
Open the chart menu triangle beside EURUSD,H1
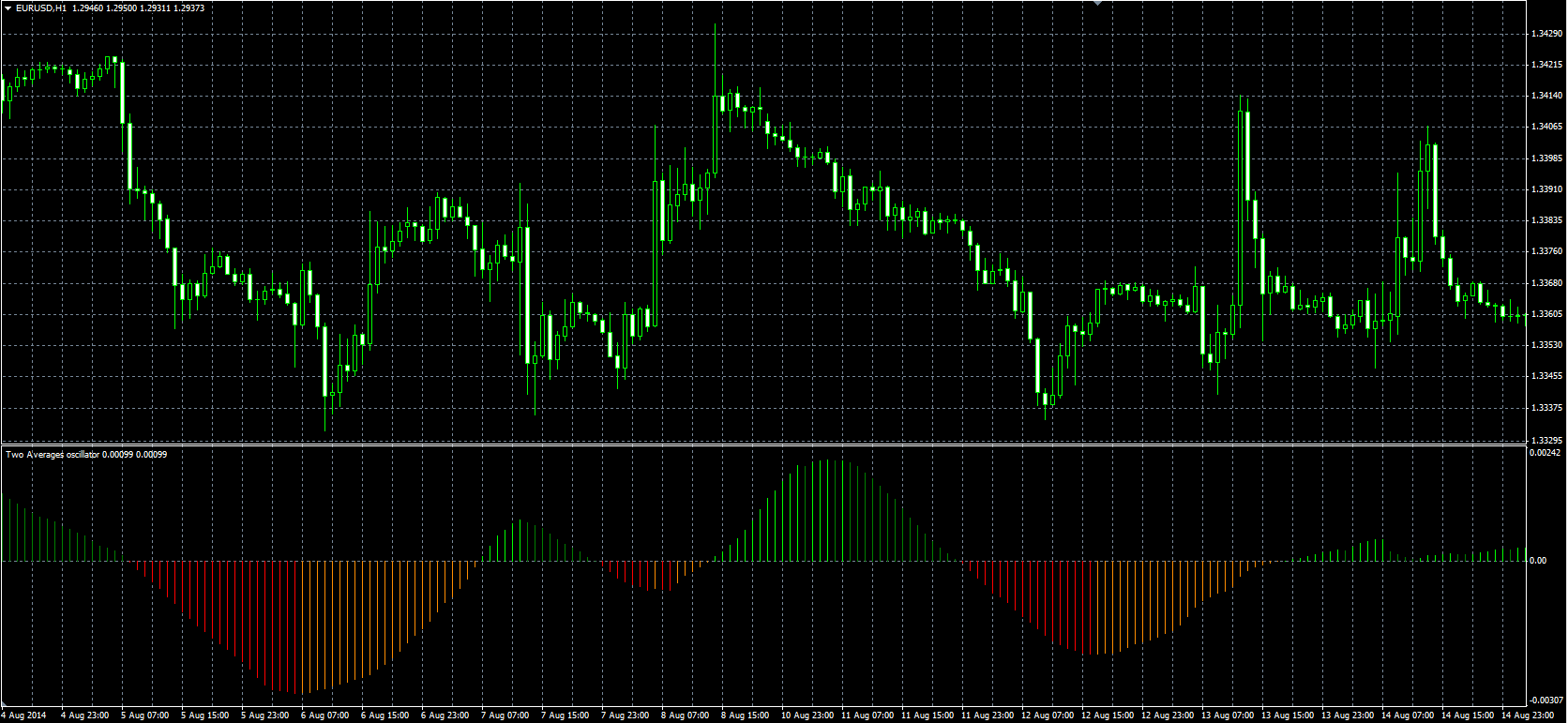tap(8, 8)
